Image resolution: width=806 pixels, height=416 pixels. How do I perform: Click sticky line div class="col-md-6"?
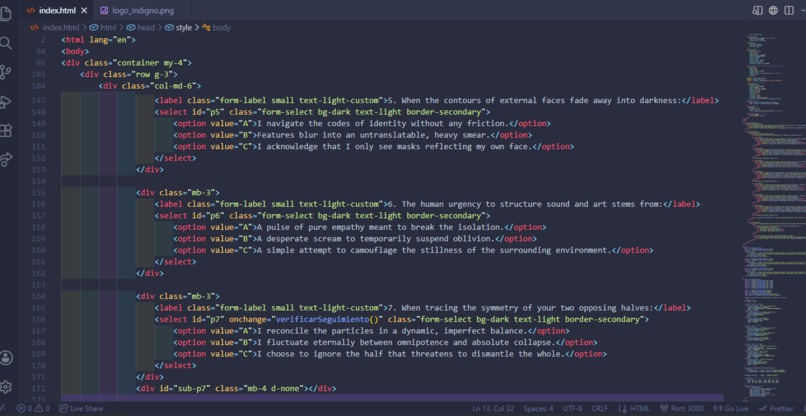point(150,86)
